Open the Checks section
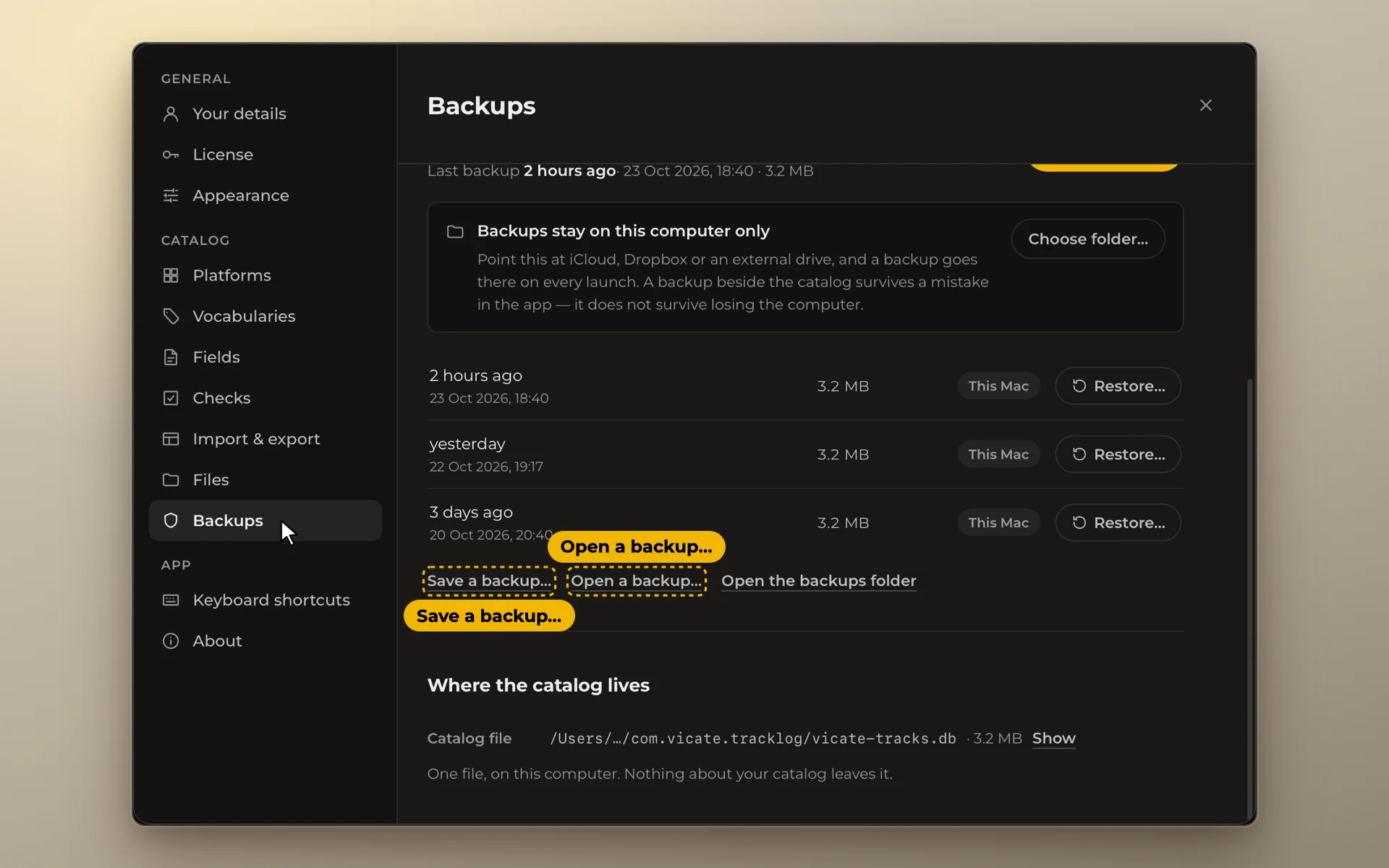This screenshot has height=868, width=1389. pos(265,398)
